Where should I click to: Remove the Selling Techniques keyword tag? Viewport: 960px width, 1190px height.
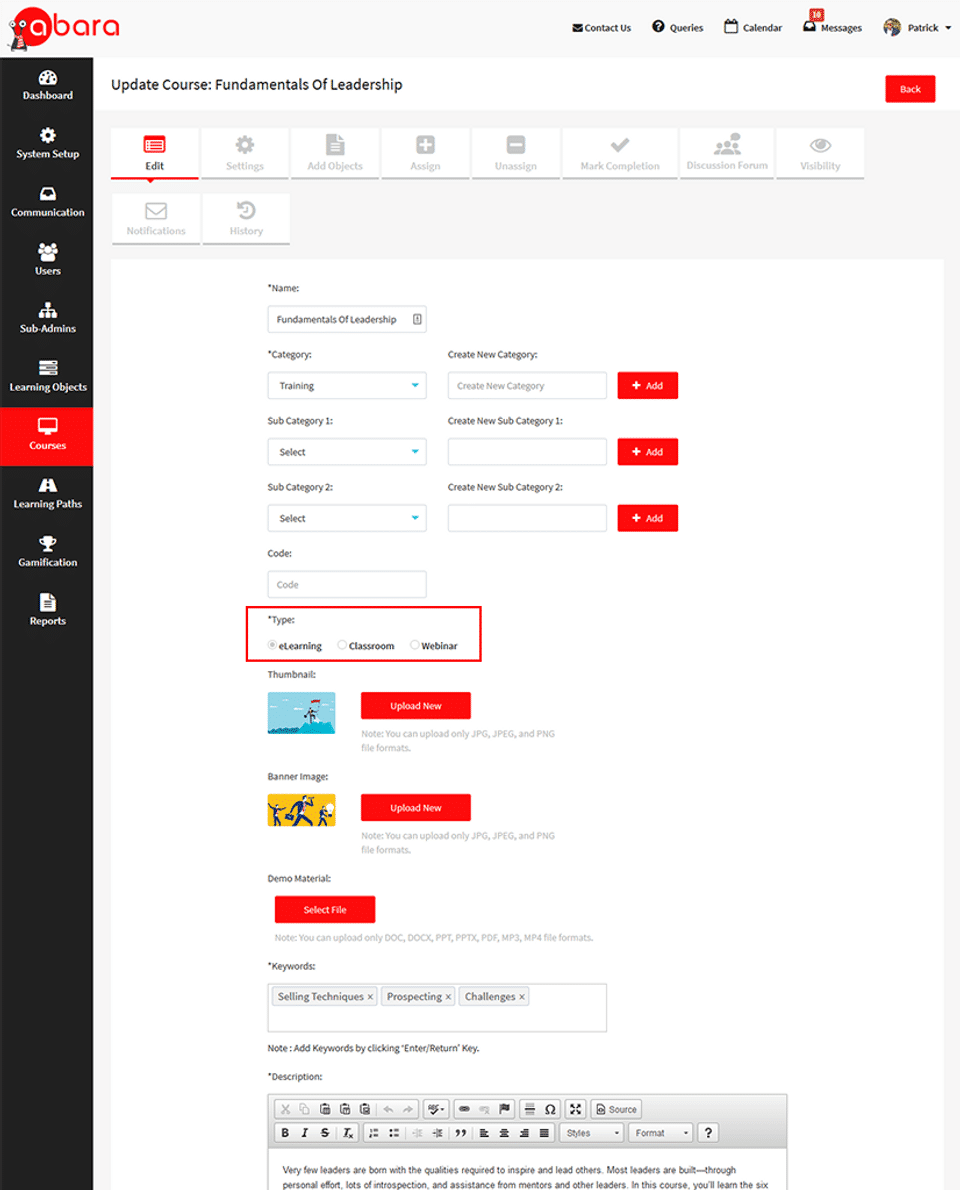(x=370, y=996)
